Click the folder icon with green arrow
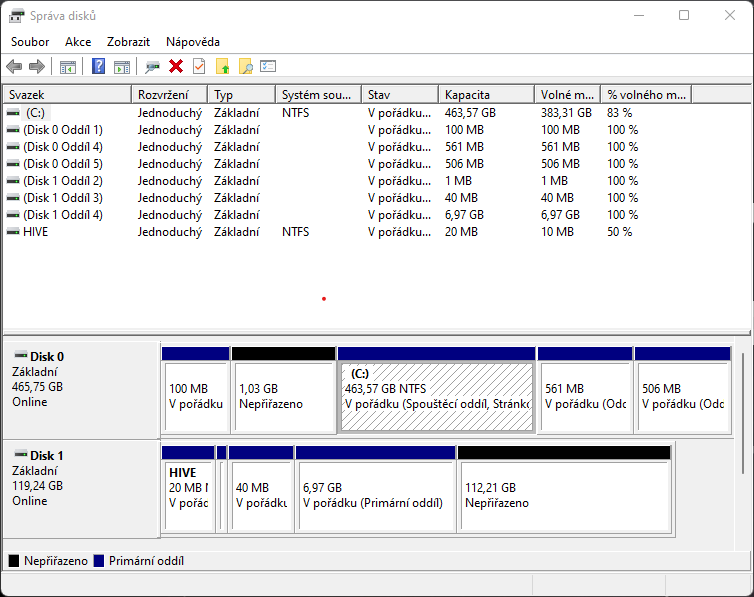This screenshot has width=754, height=597. point(223,67)
